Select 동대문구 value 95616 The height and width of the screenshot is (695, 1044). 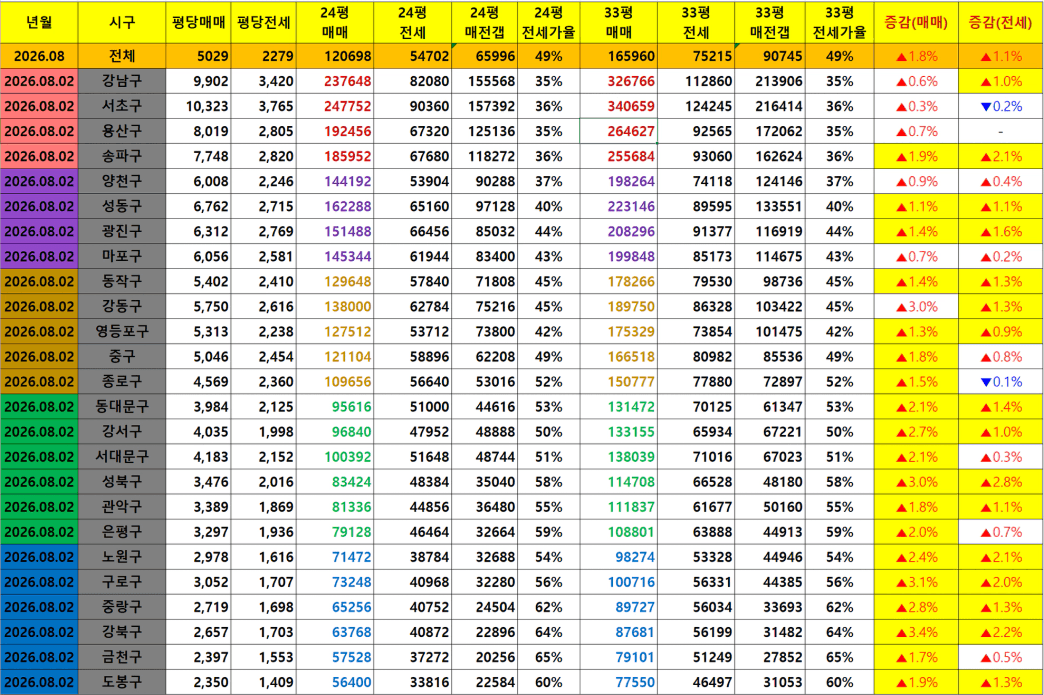pos(335,407)
